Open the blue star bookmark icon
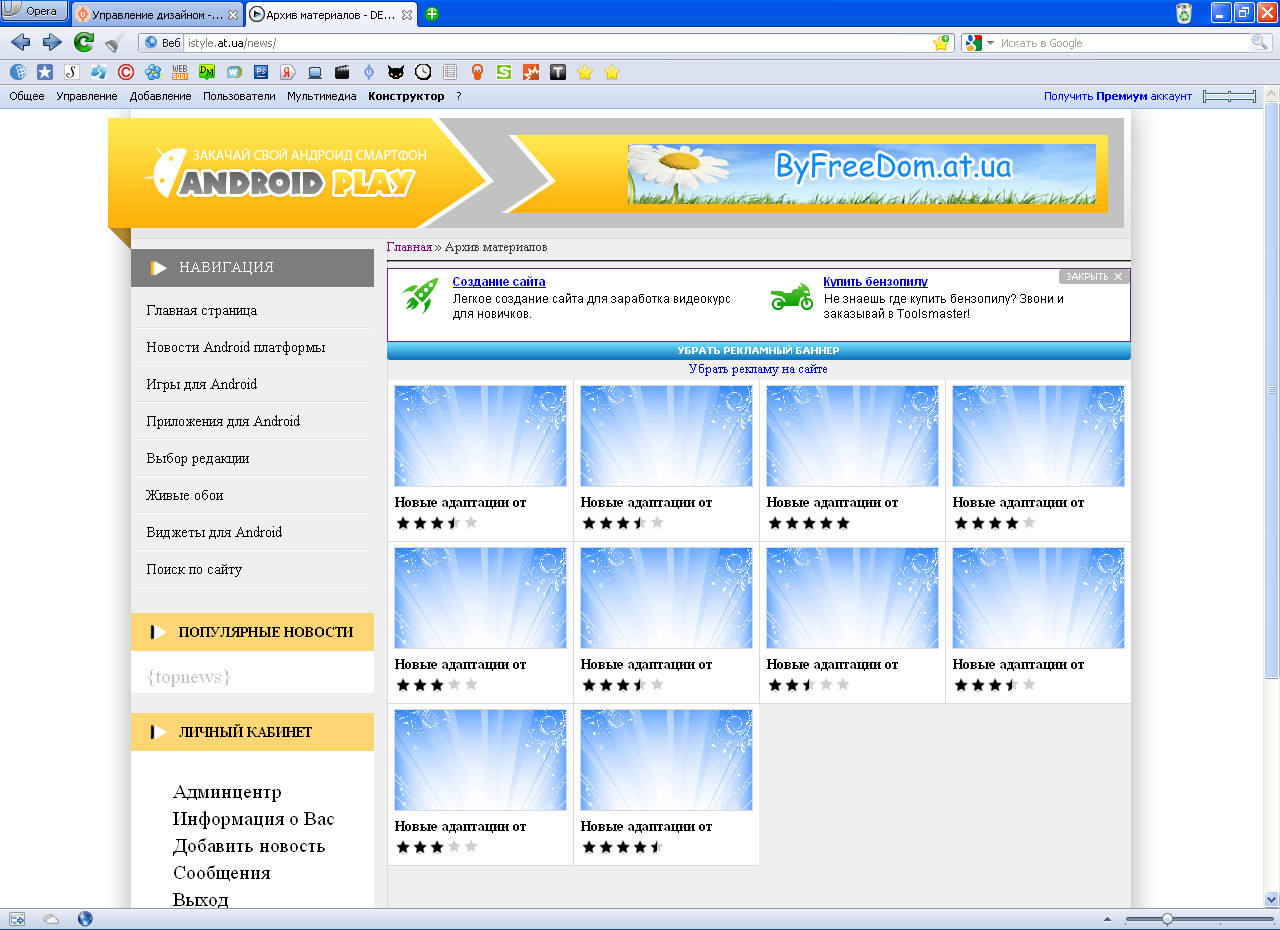 click(45, 72)
